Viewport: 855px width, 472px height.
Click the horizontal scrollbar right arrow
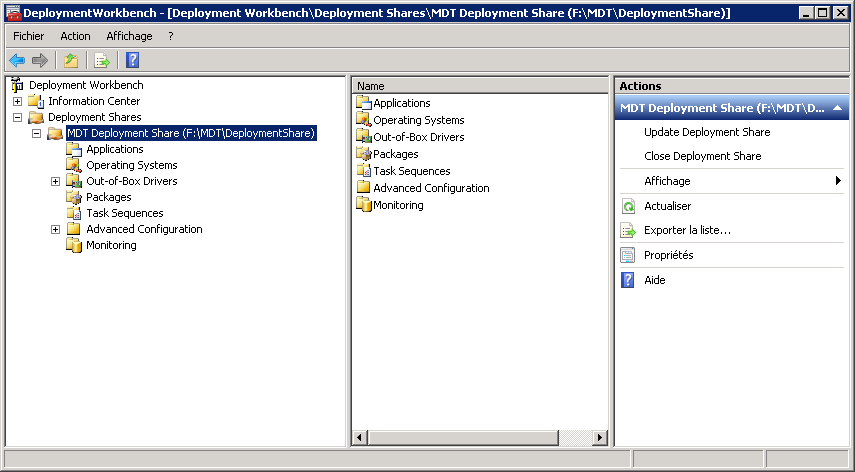600,438
